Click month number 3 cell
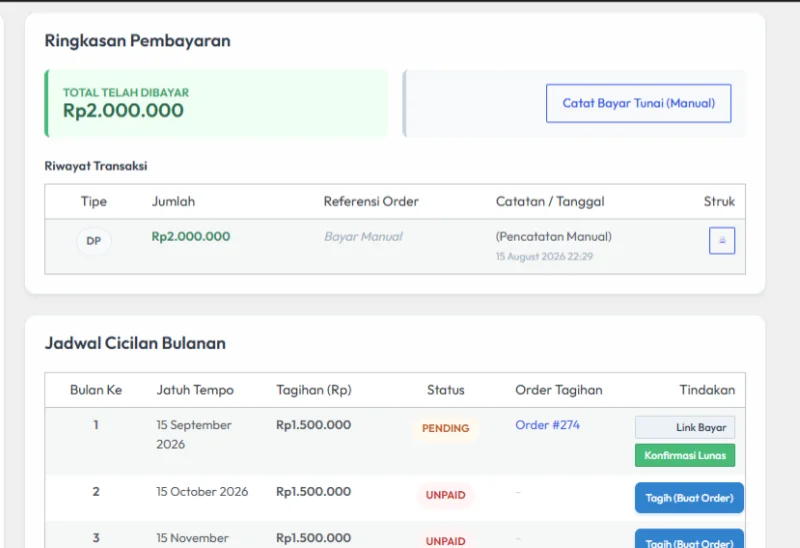This screenshot has height=548, width=800. tap(96, 538)
